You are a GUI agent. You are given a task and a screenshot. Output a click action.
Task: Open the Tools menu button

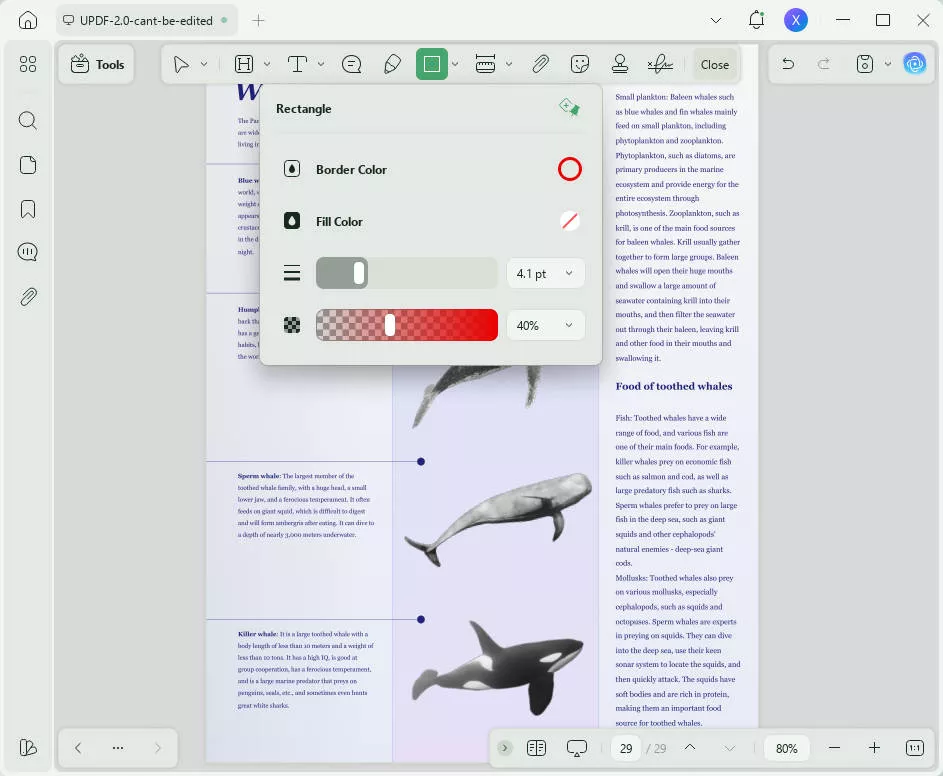[x=97, y=64]
